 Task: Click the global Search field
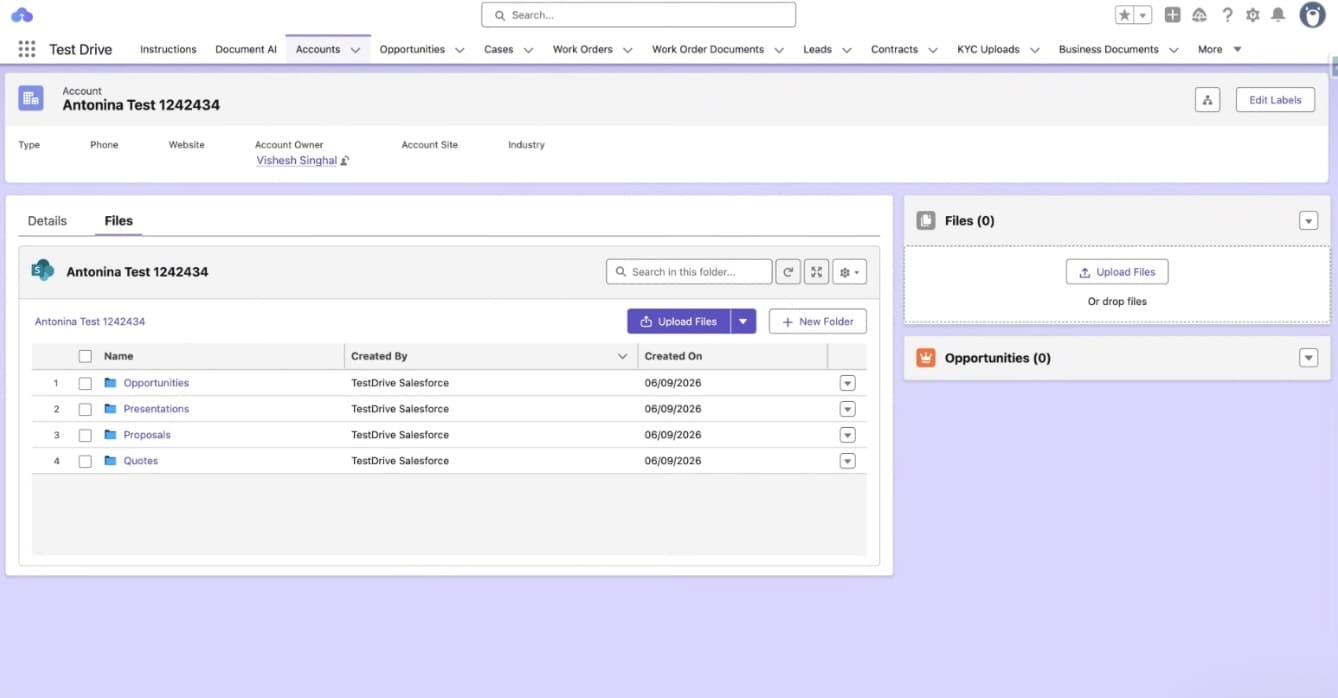[638, 15]
